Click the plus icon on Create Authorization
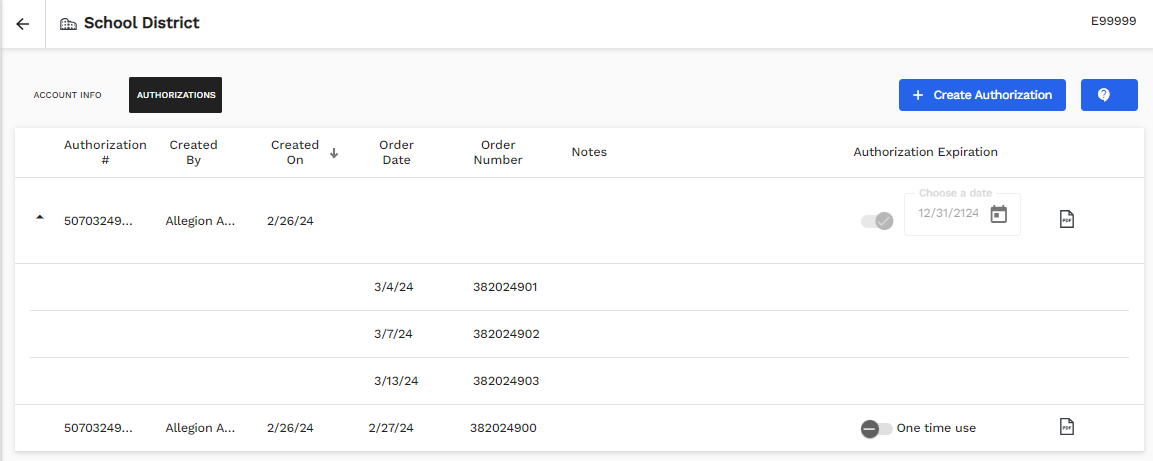The image size is (1153, 461). coord(918,95)
